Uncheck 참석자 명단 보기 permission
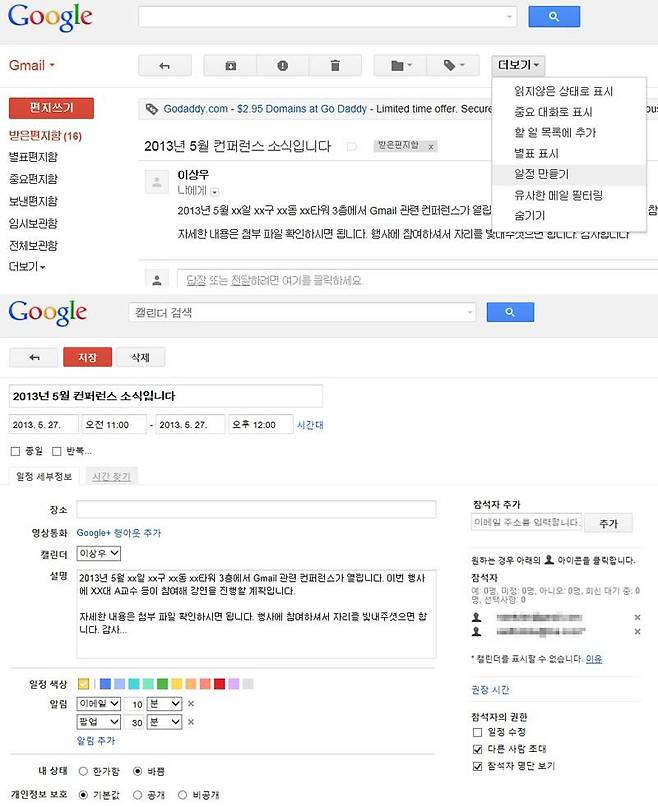The height and width of the screenshot is (807, 658). (x=477, y=766)
